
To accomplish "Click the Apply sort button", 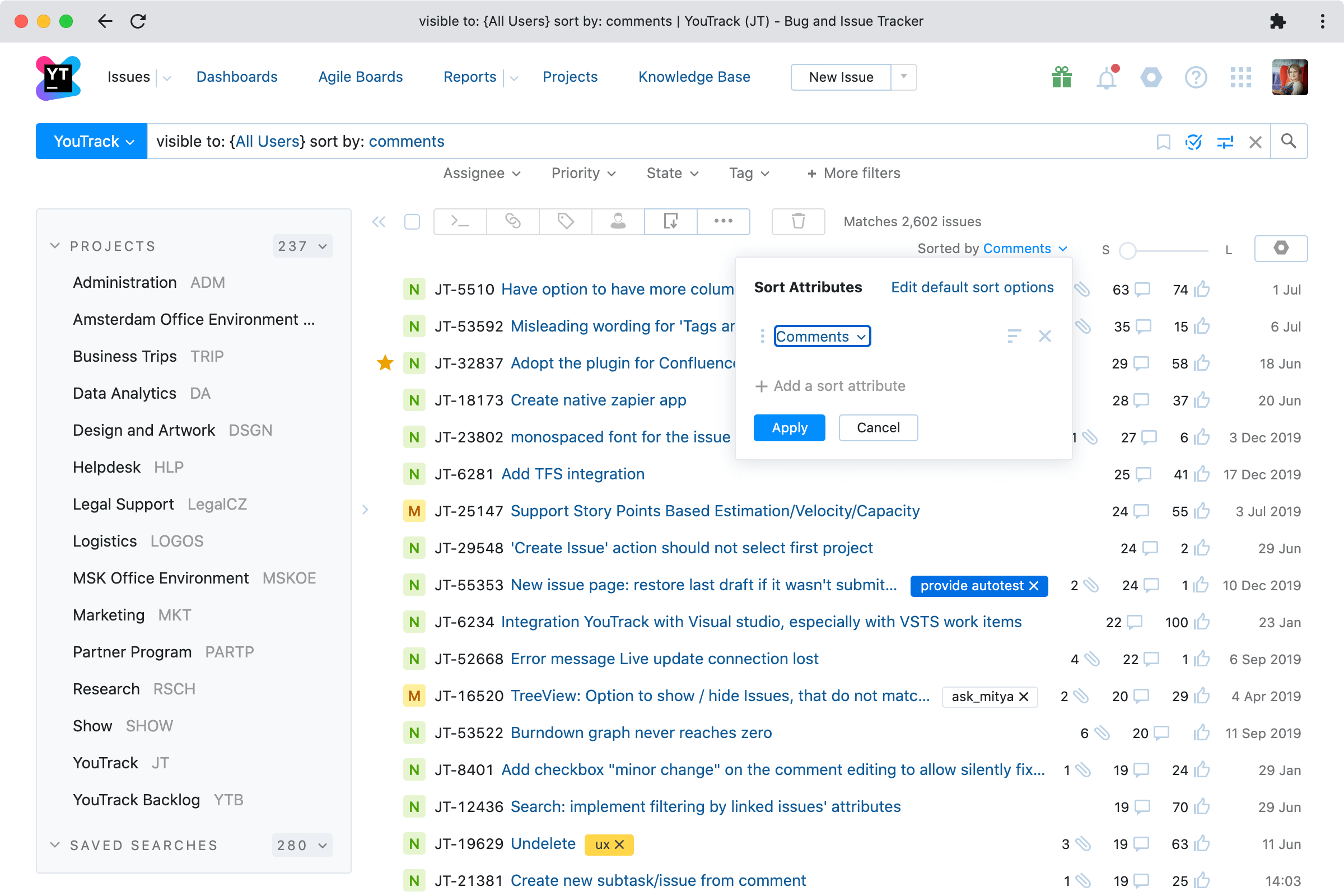I will click(788, 428).
